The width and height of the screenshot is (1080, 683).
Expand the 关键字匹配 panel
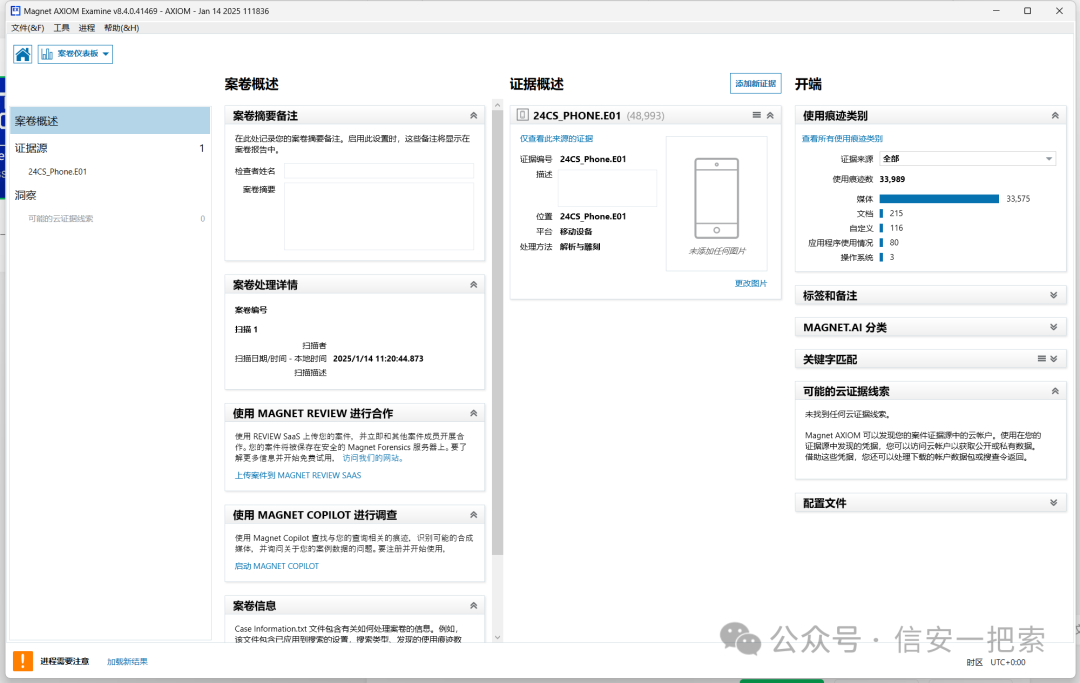1054,359
